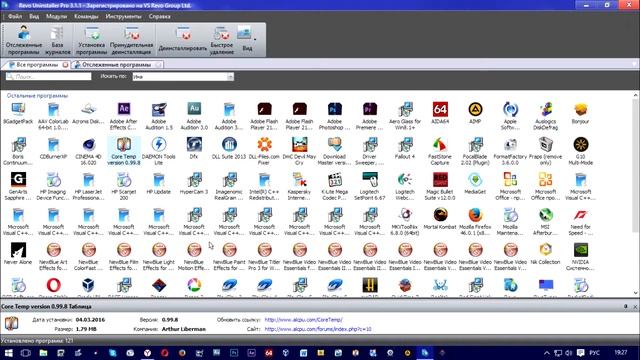The height and width of the screenshot is (360, 640).
Task: Close the Все программы tab
Action: [65, 64]
